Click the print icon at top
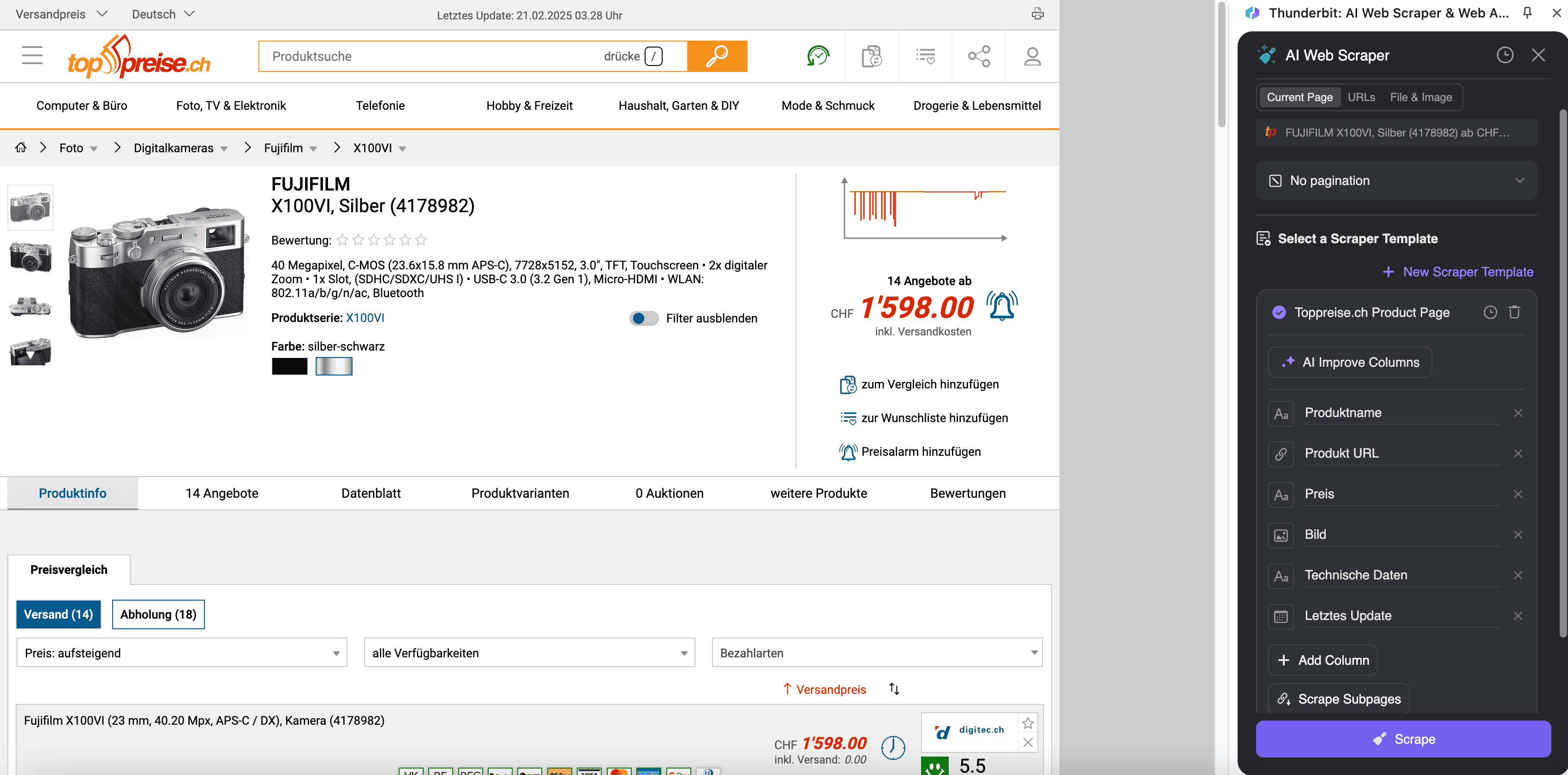The image size is (1568, 775). (1037, 14)
